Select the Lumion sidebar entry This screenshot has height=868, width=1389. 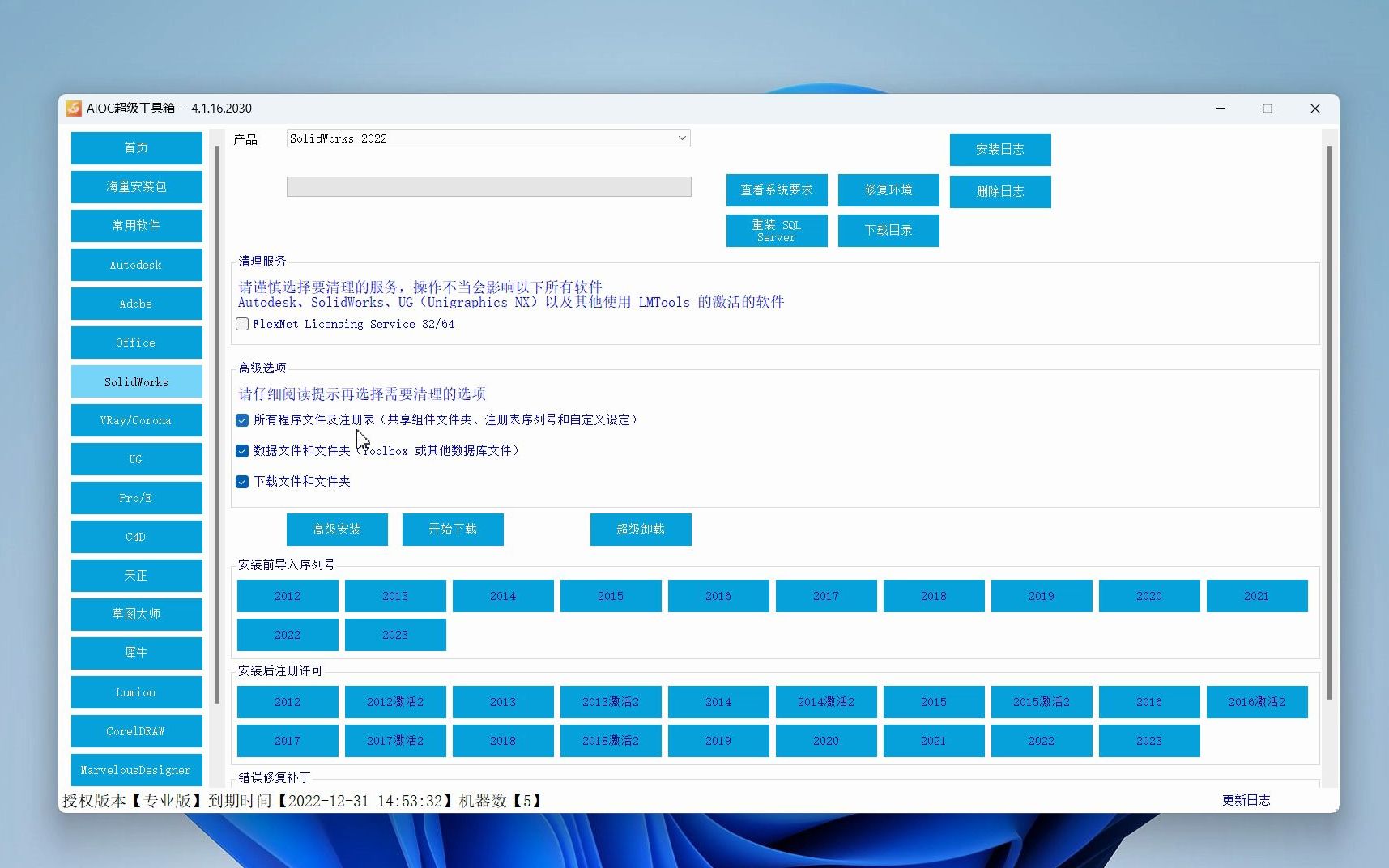(137, 692)
